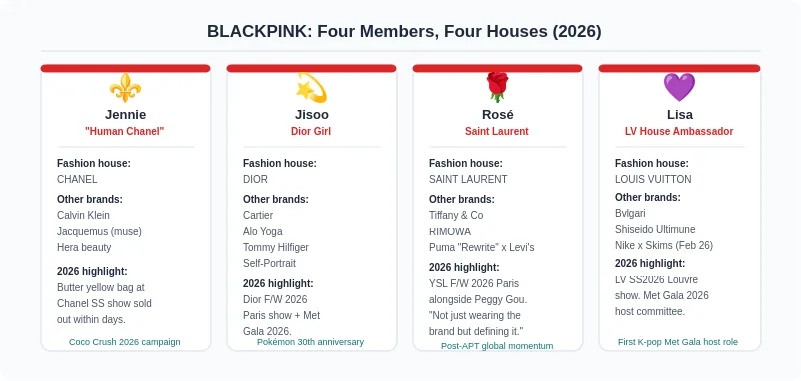Screen dimensions: 801x381
Task: Click Tiffany & Co in Rosé's brands
Action: click(456, 216)
